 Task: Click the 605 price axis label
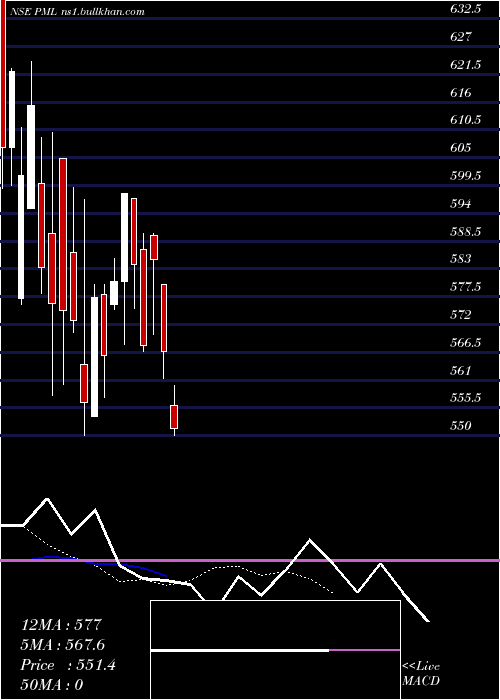(x=461, y=147)
